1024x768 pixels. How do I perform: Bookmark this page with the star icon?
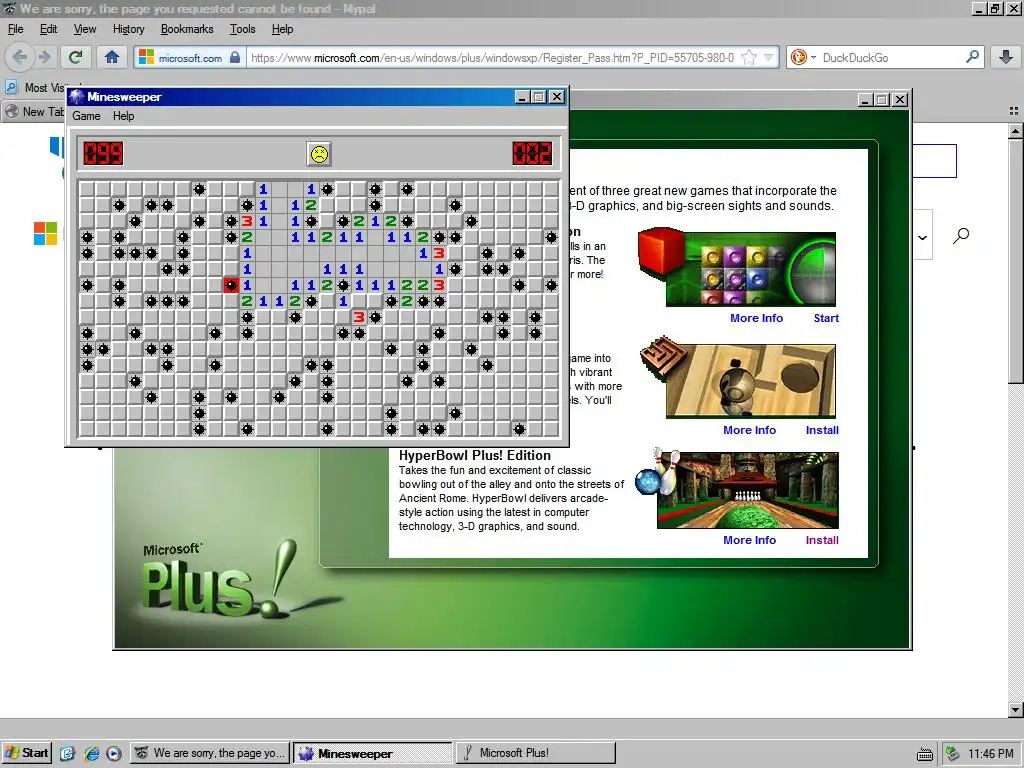(749, 57)
